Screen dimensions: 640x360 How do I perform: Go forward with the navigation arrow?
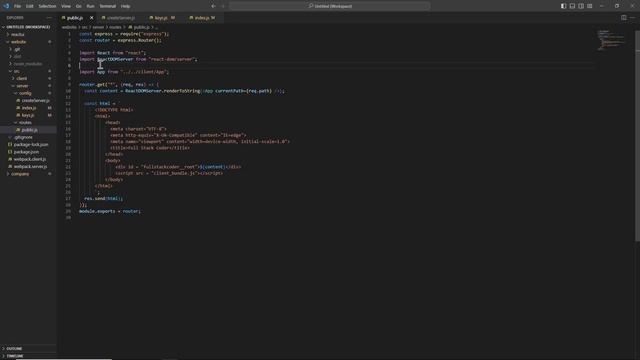tap(223, 6)
